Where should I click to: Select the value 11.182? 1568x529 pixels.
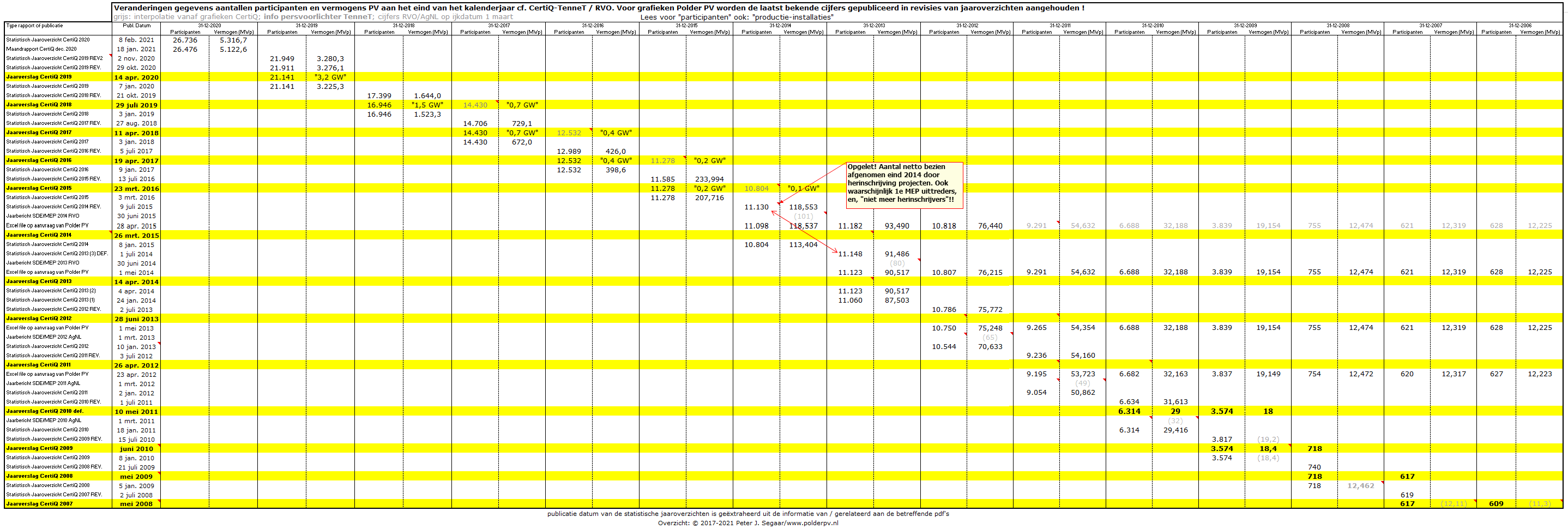(850, 226)
